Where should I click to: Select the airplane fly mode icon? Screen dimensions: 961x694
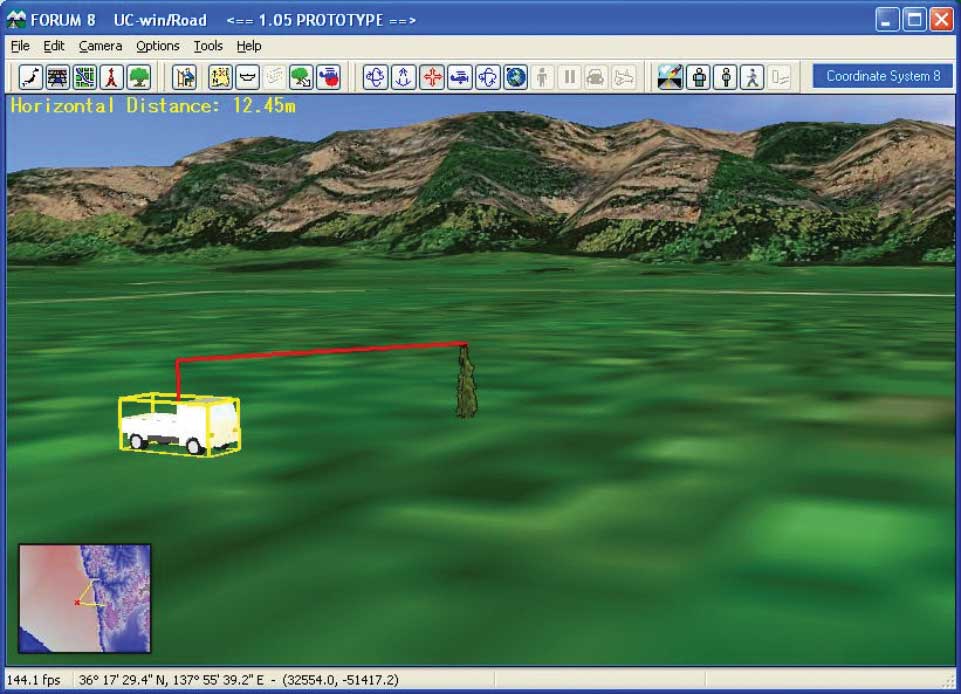click(460, 77)
